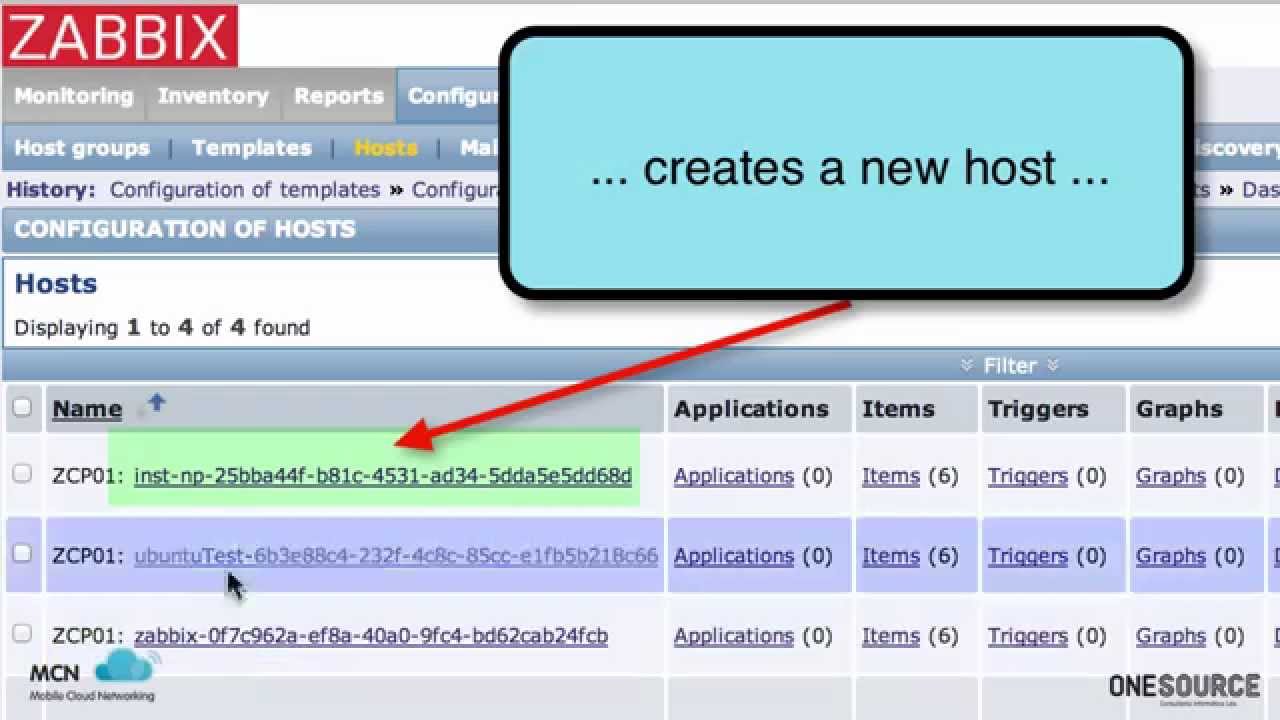Open Items link for ubuntuTest host
This screenshot has width=1280, height=720.
pyautogui.click(x=891, y=556)
